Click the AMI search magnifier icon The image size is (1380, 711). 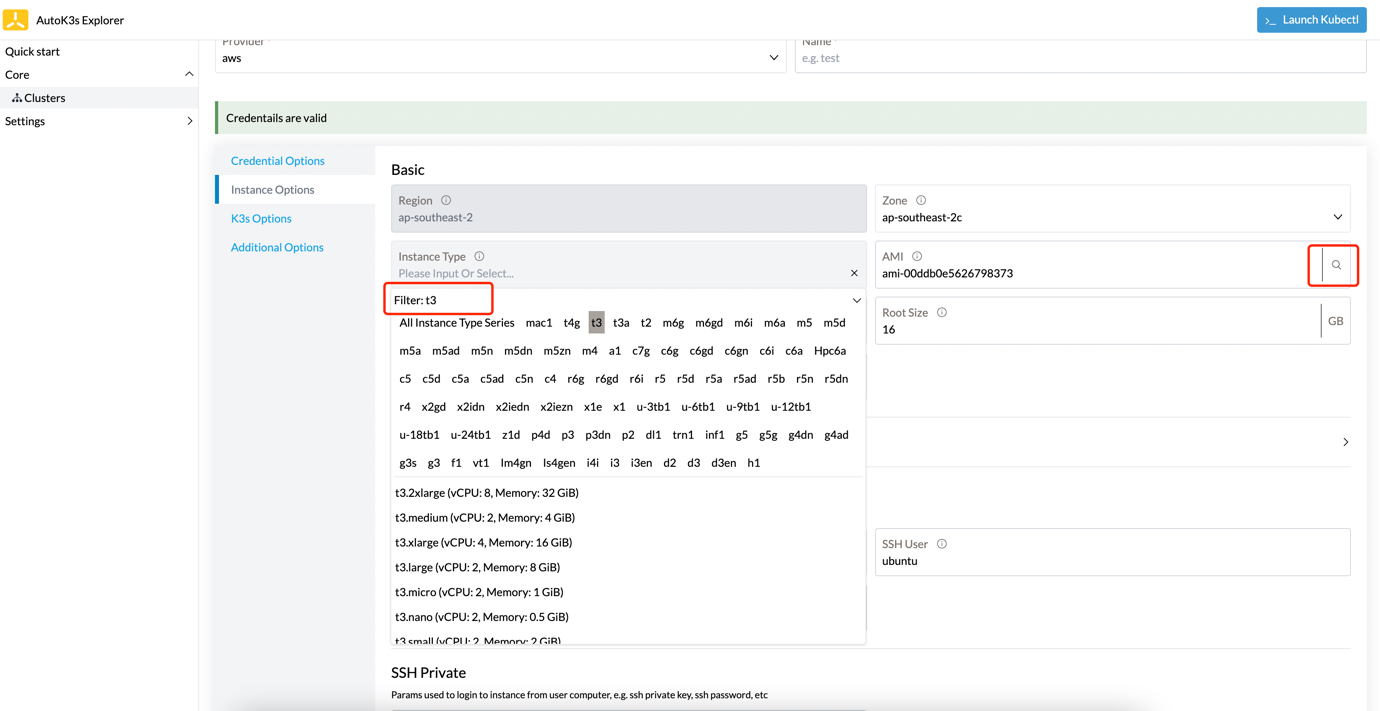point(1336,265)
